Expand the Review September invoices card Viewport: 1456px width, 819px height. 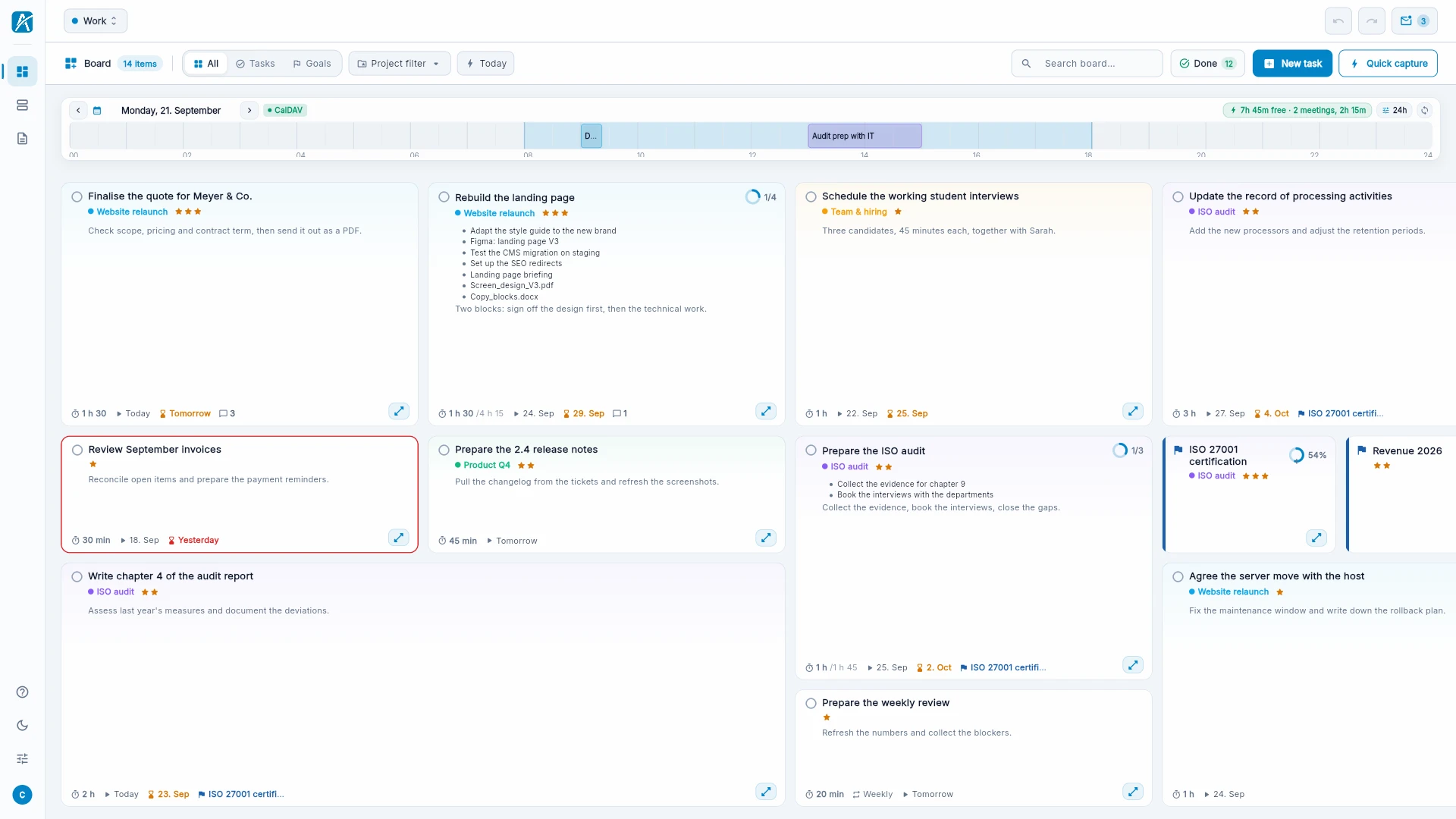(399, 538)
